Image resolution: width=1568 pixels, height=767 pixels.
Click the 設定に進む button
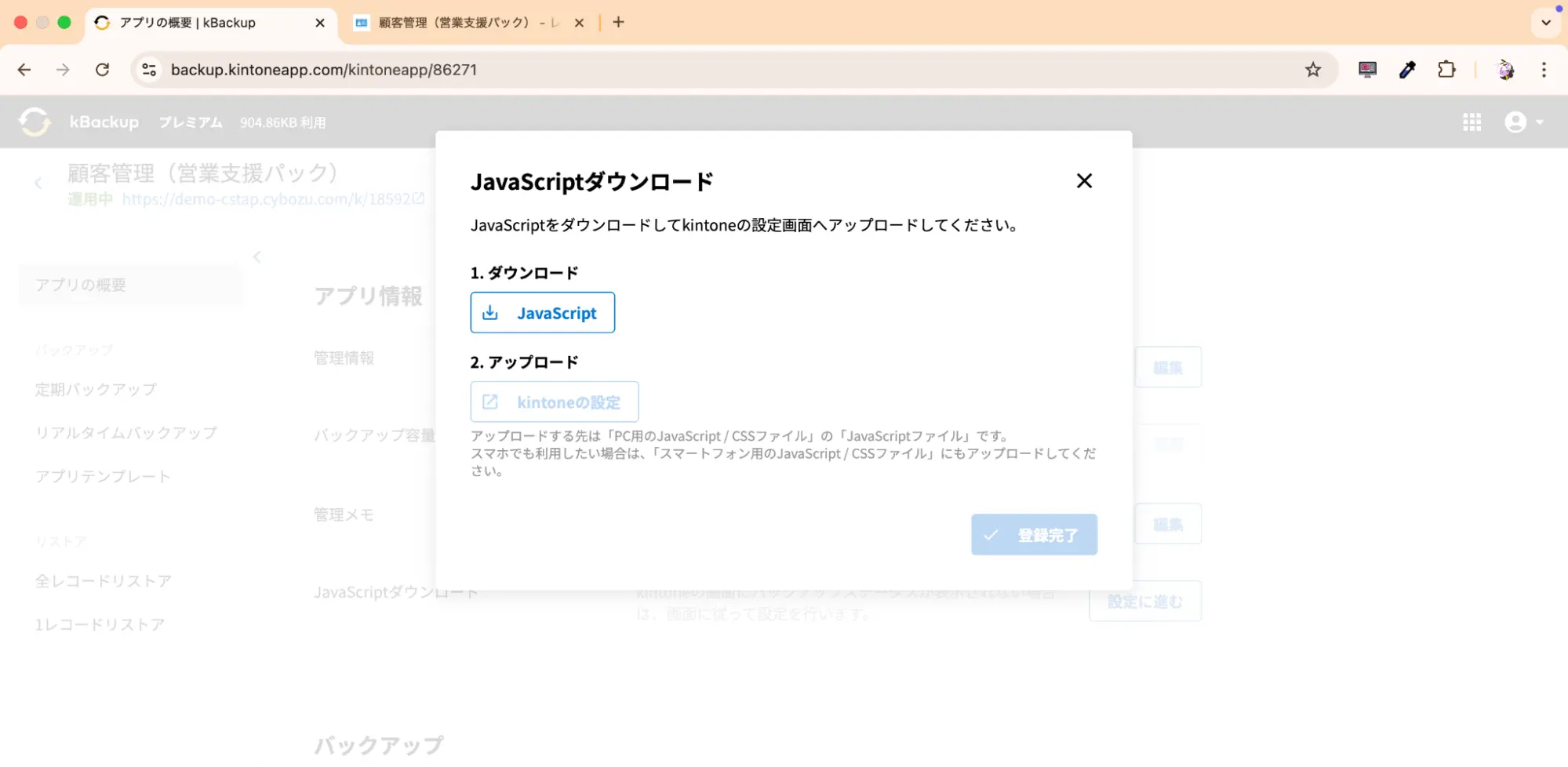pyautogui.click(x=1144, y=602)
